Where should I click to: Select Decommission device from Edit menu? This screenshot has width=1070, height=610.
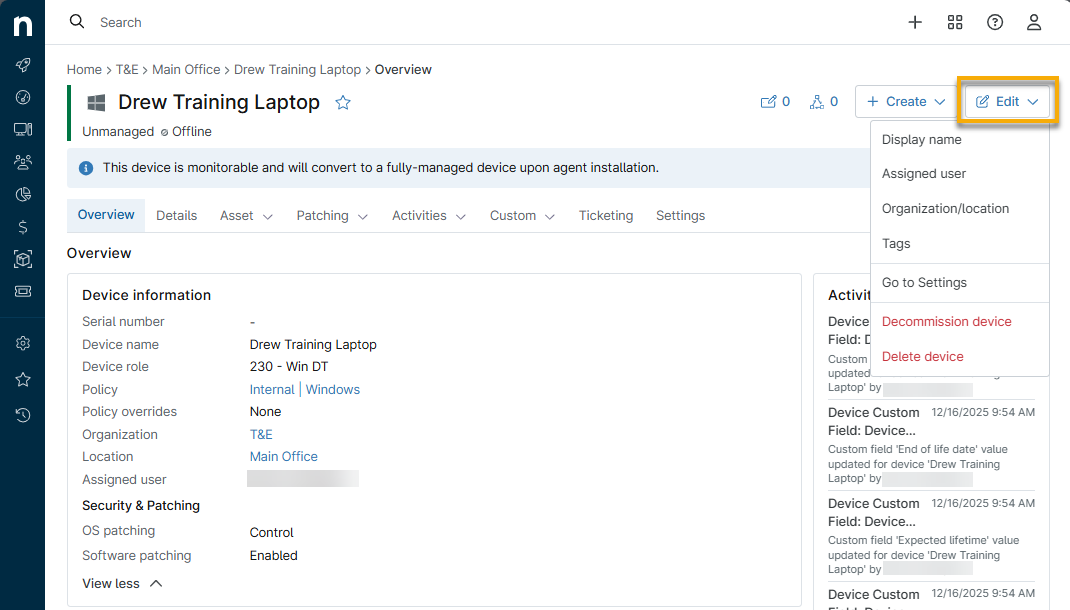coord(946,321)
